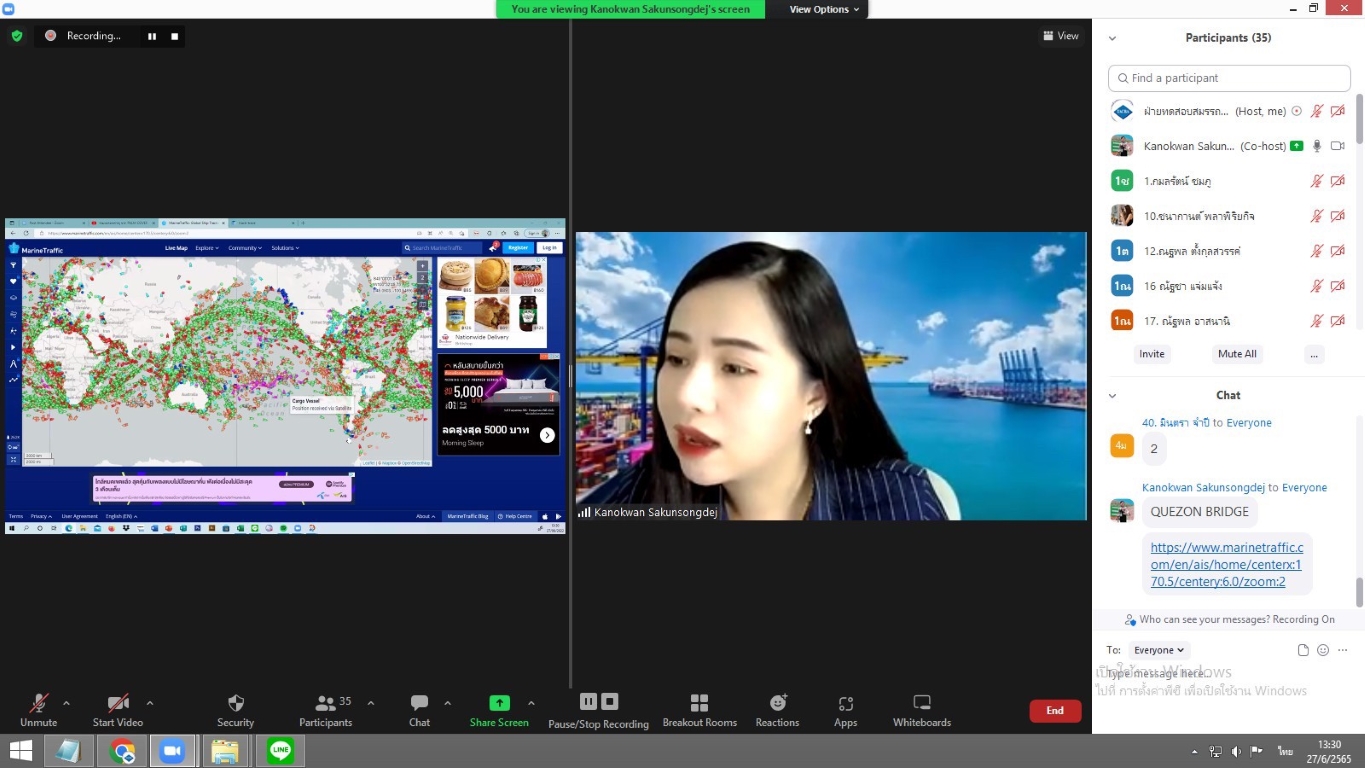Expand audio options arrow next to Unmute
1365x768 pixels.
click(66, 703)
